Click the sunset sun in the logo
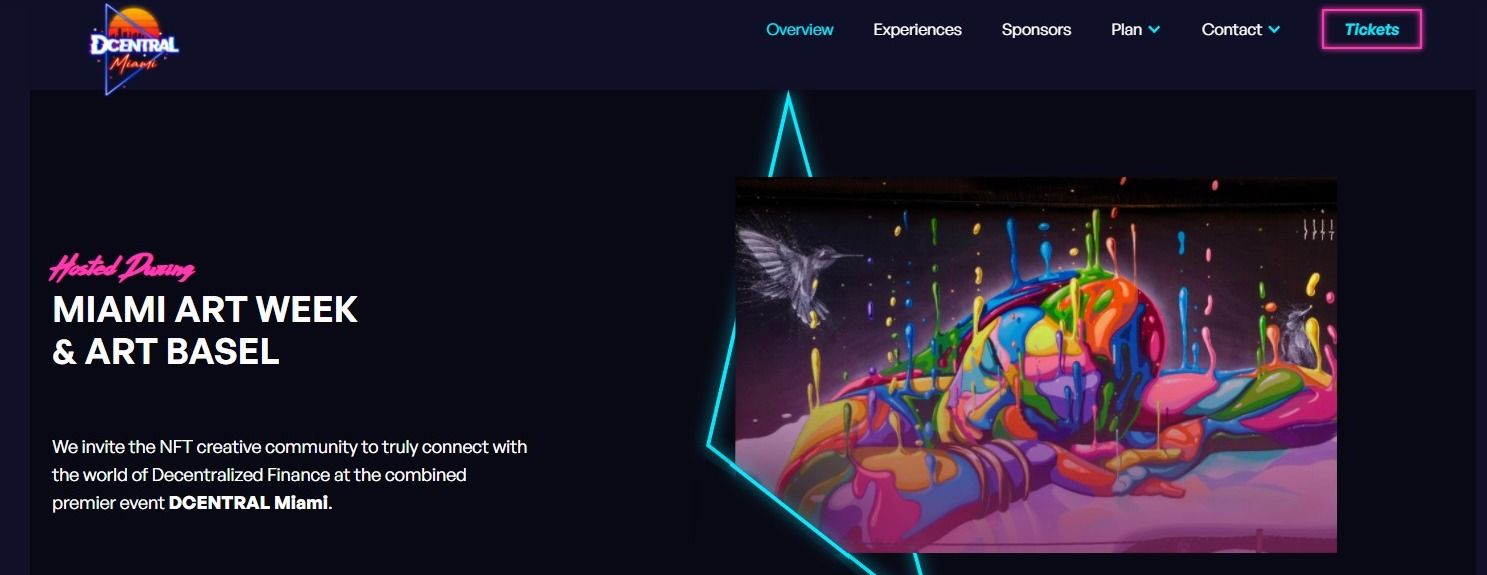The image size is (1487, 575). (134, 22)
